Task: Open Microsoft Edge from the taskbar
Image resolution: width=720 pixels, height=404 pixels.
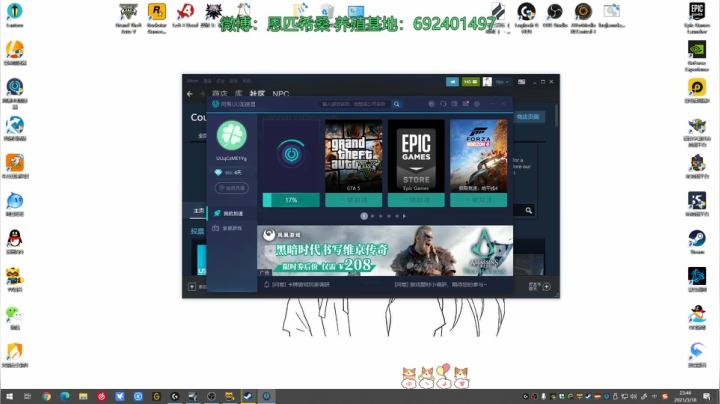Action: pos(65,396)
